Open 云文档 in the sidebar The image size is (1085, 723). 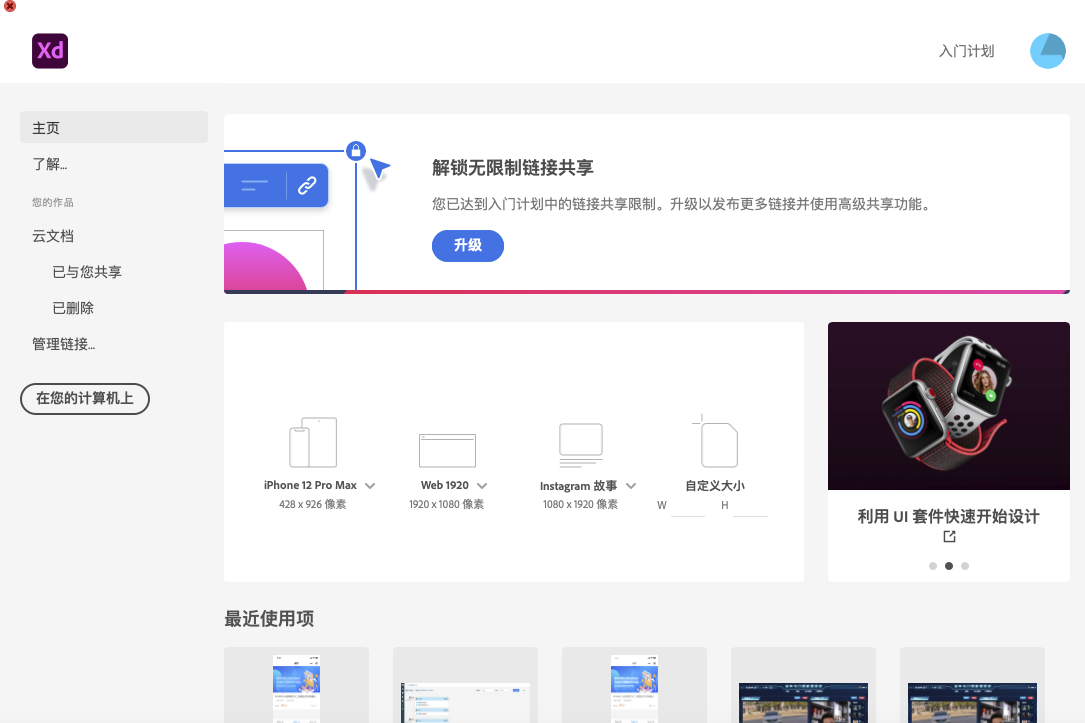tap(53, 237)
